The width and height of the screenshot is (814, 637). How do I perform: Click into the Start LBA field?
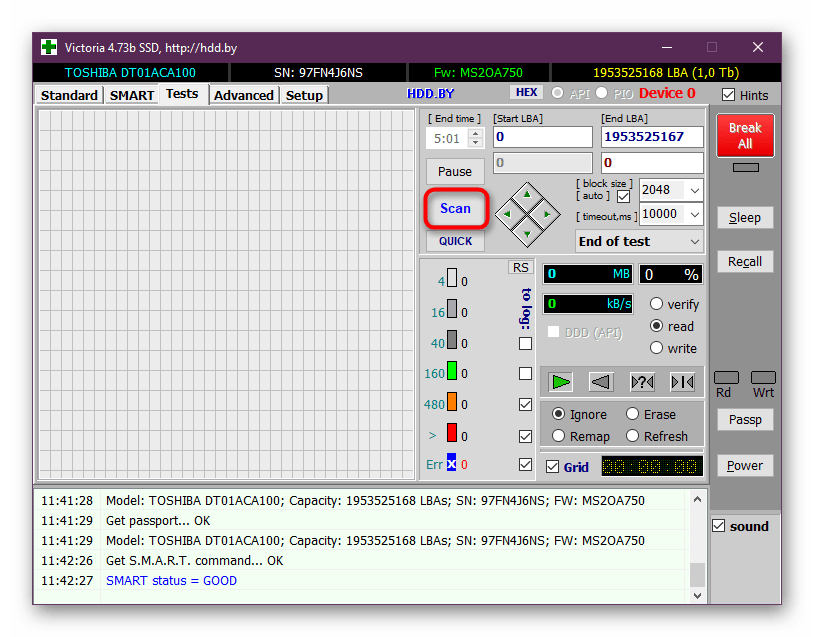click(x=542, y=137)
